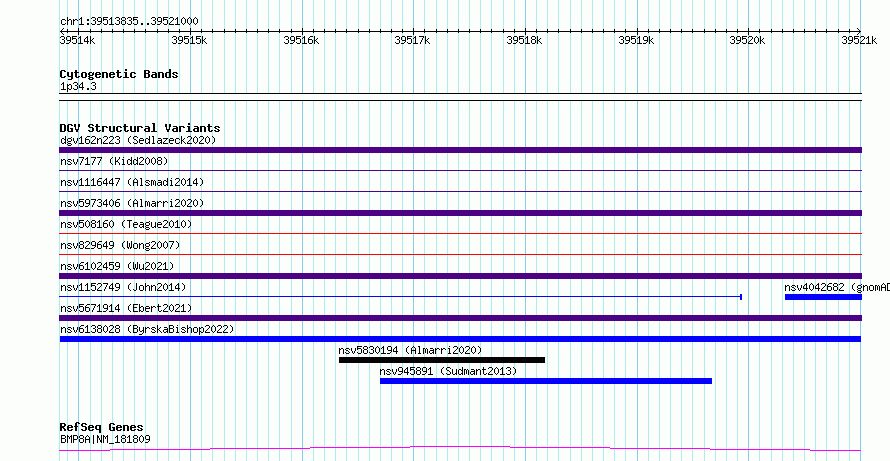Click the blue nsv4042682 variant bar
This screenshot has width=890, height=461.
point(823,297)
